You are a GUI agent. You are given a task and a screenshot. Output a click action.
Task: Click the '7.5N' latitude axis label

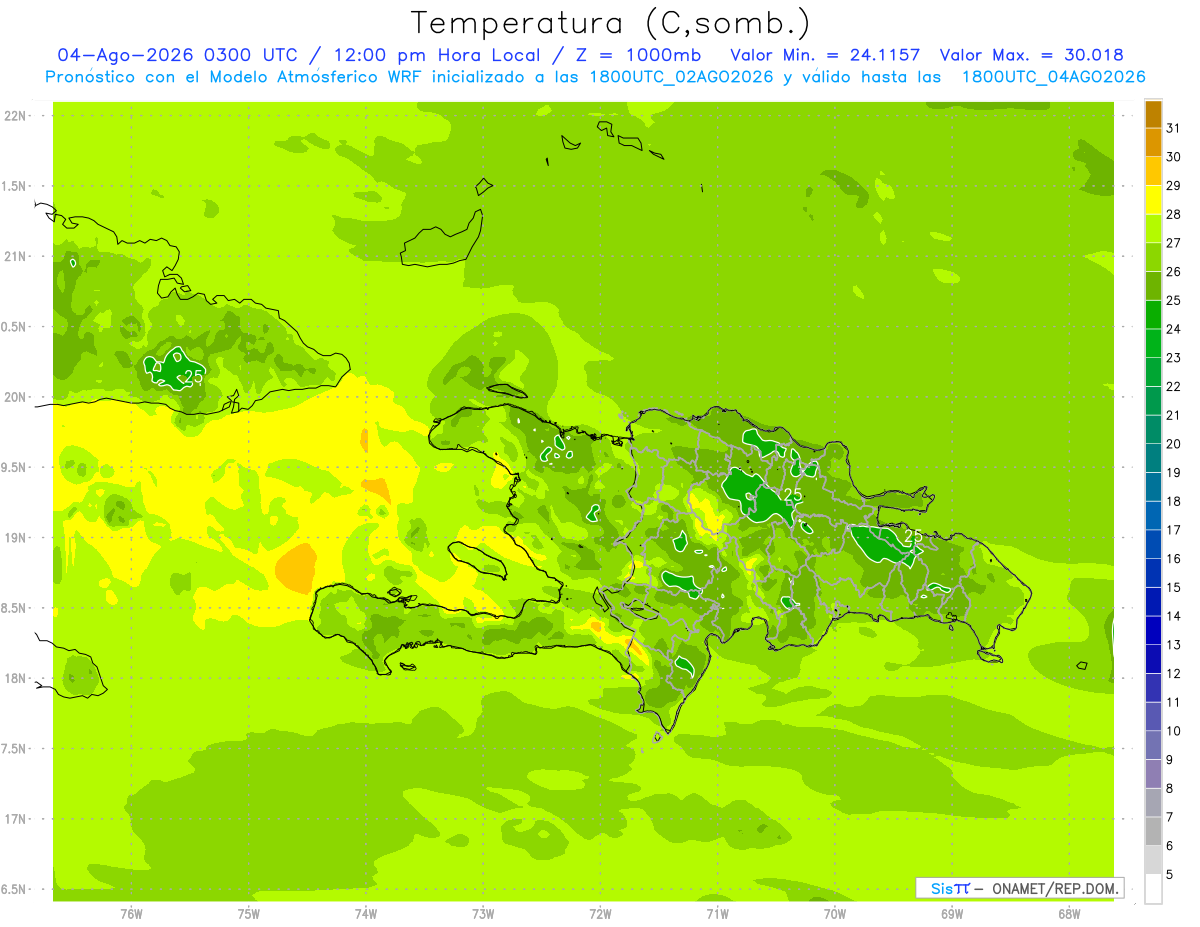[15, 749]
